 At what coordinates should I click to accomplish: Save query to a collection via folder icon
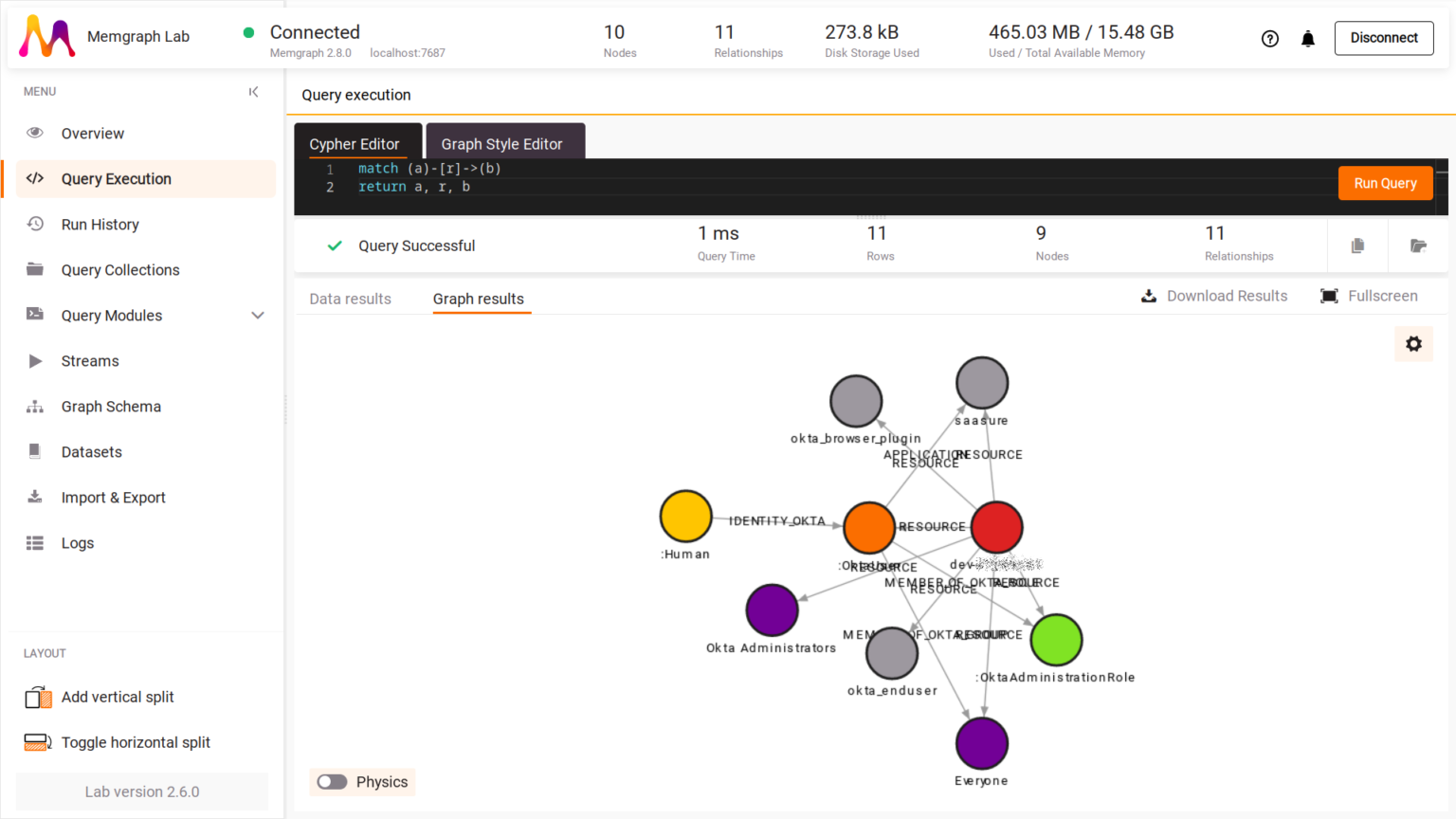pos(1418,245)
